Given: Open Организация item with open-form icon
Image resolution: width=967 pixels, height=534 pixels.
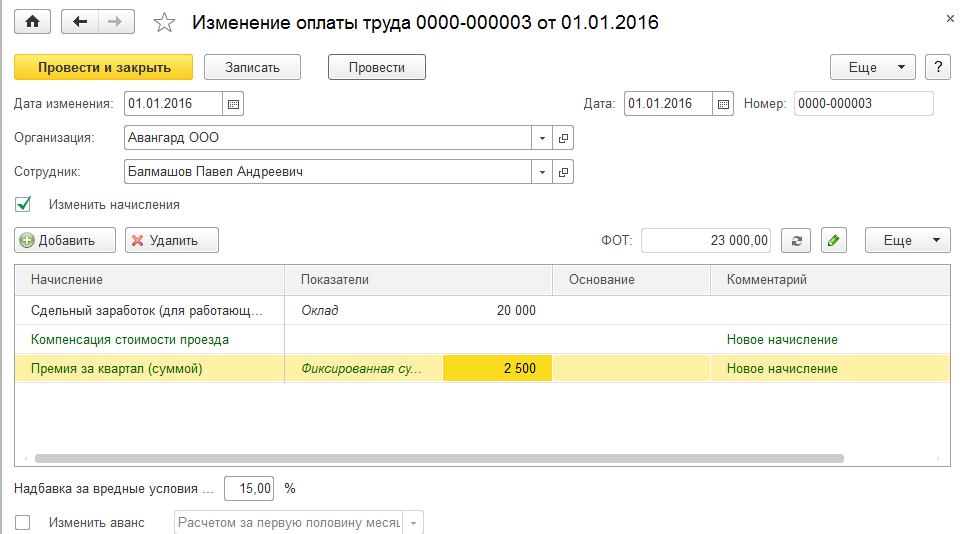Looking at the screenshot, I should [x=563, y=137].
